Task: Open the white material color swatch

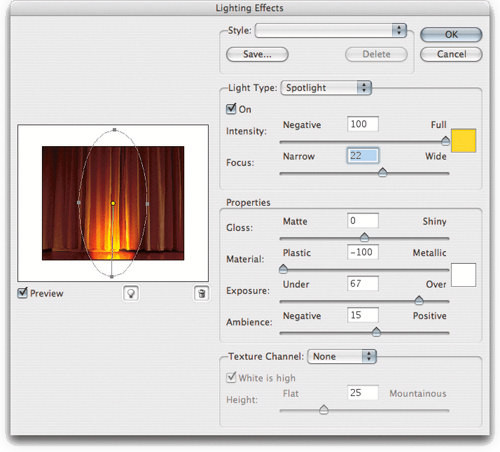Action: click(463, 275)
